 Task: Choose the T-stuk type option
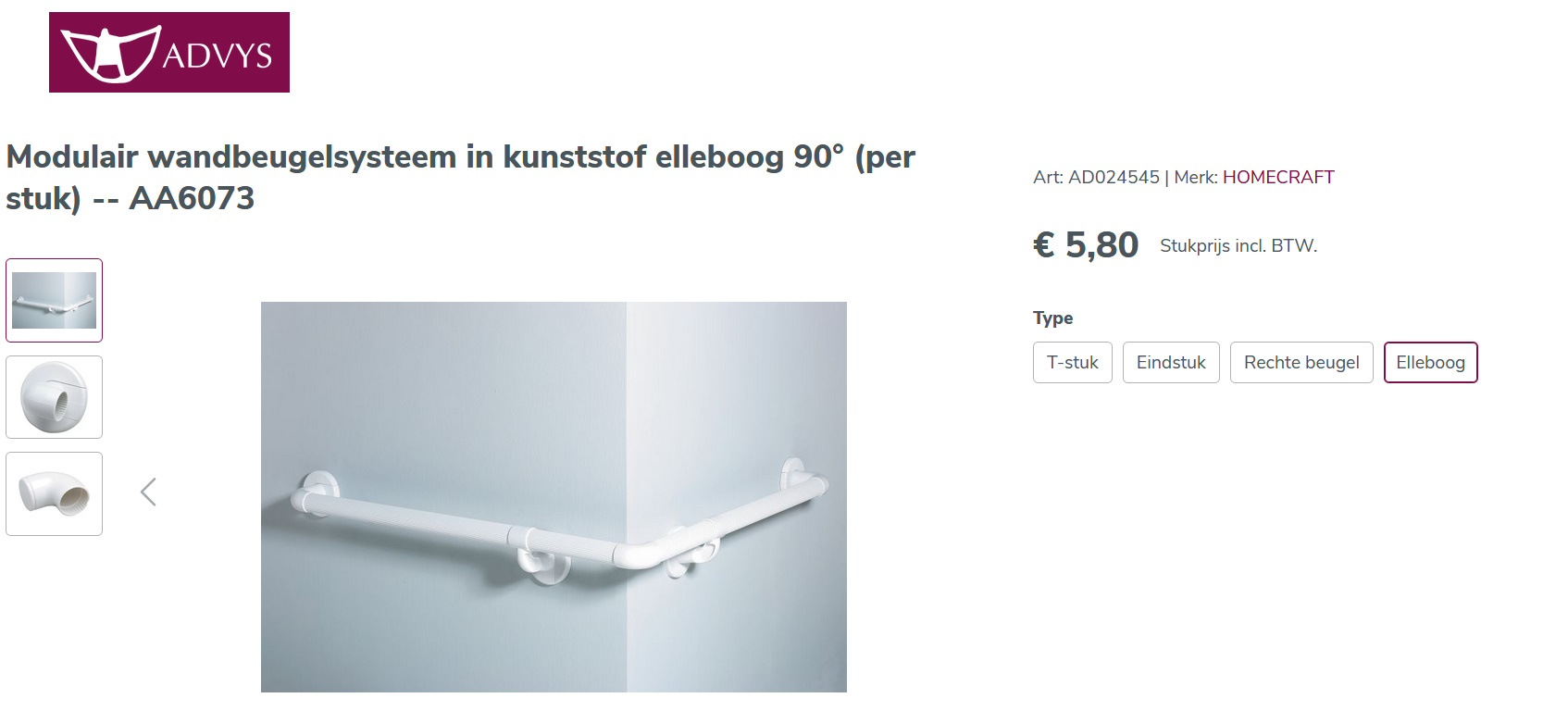click(x=1073, y=362)
